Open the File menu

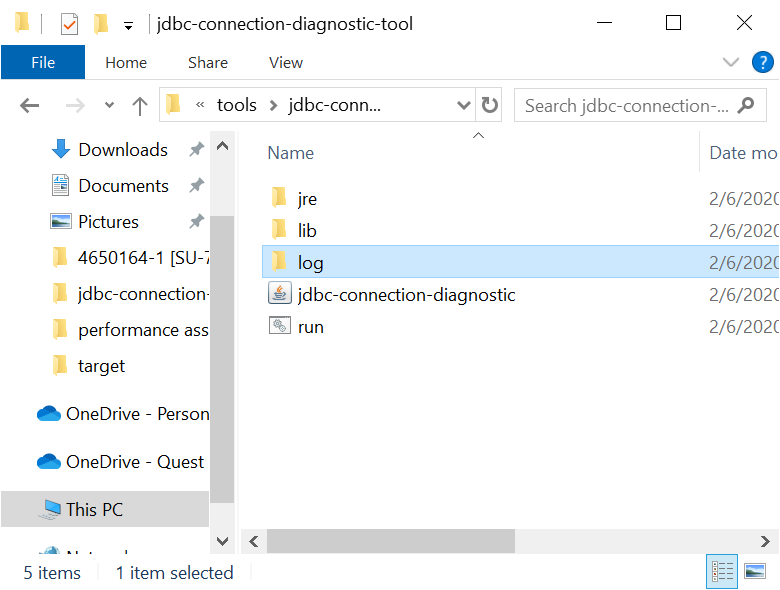pyautogui.click(x=43, y=62)
